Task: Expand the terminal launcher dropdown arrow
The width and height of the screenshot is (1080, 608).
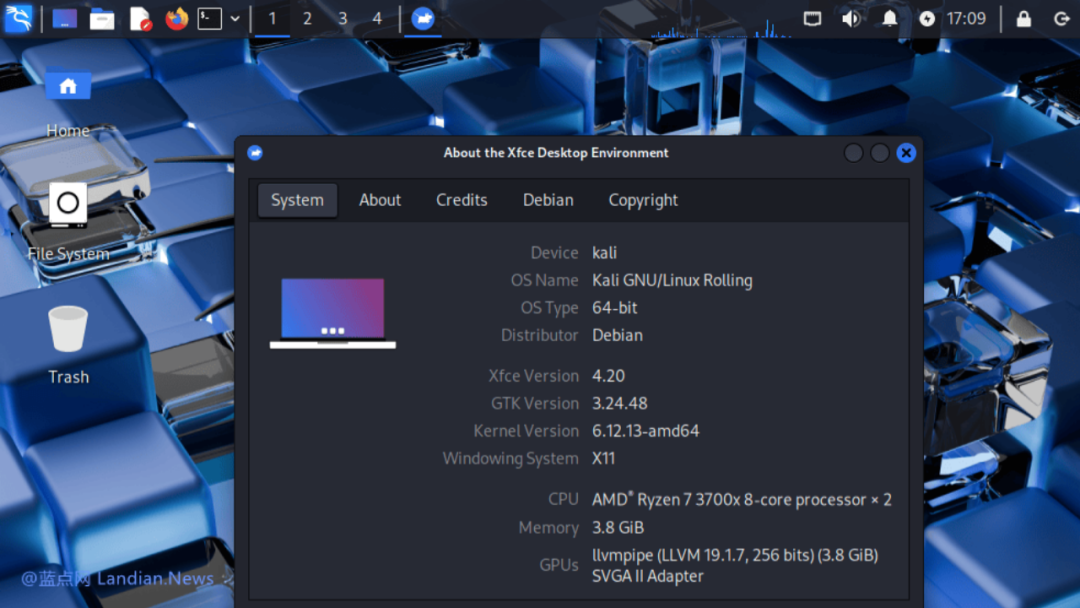Action: point(235,19)
